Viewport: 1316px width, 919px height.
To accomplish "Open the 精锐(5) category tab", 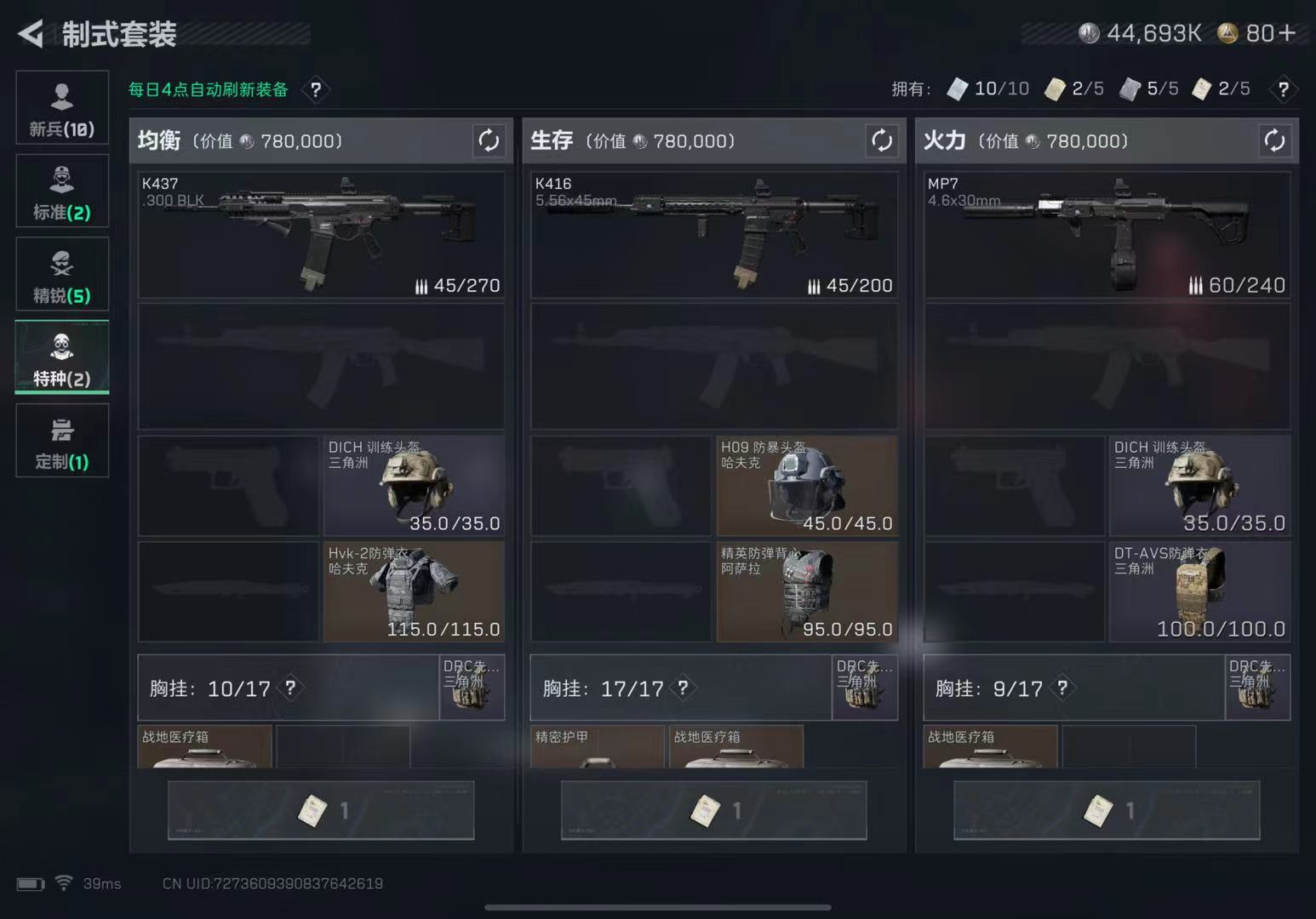I will point(62,274).
